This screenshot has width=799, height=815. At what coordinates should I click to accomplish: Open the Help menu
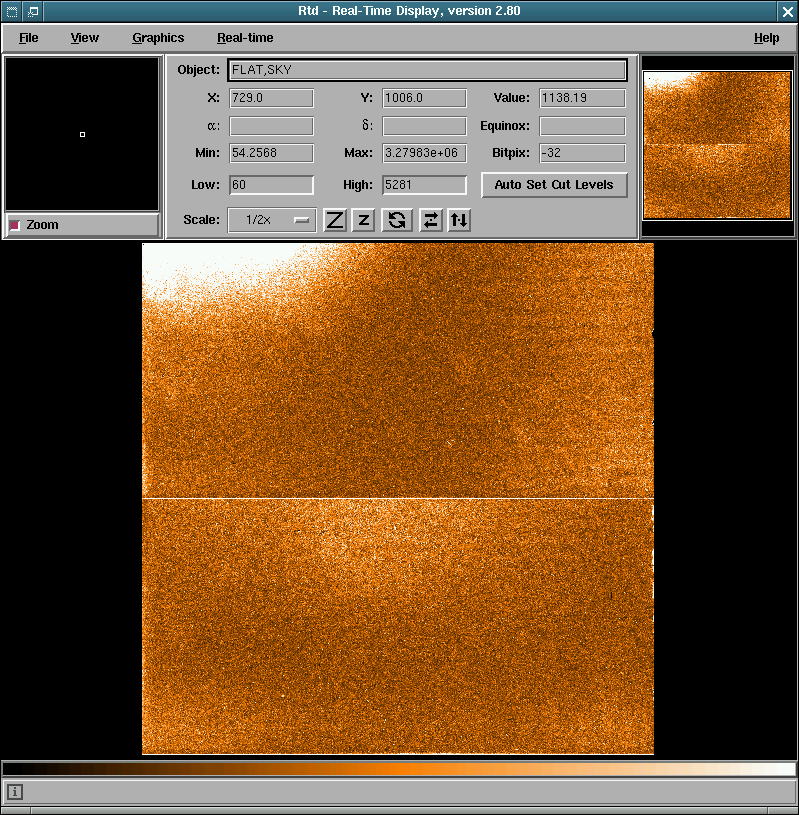point(766,38)
